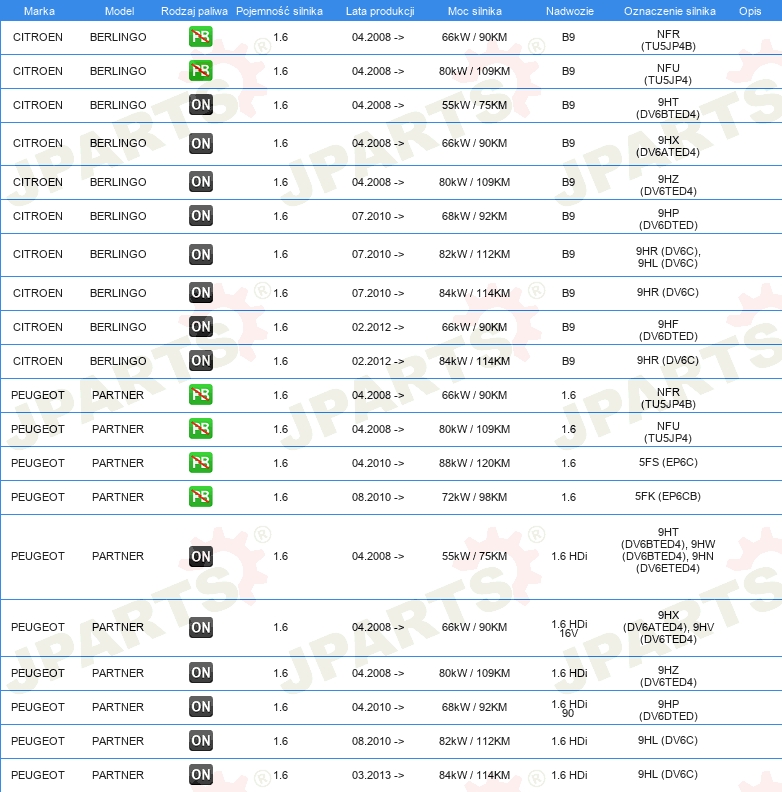Screen dimensions: 782x792
Task: Click the 1.6 HDi 90 body cell
Action: click(x=569, y=708)
